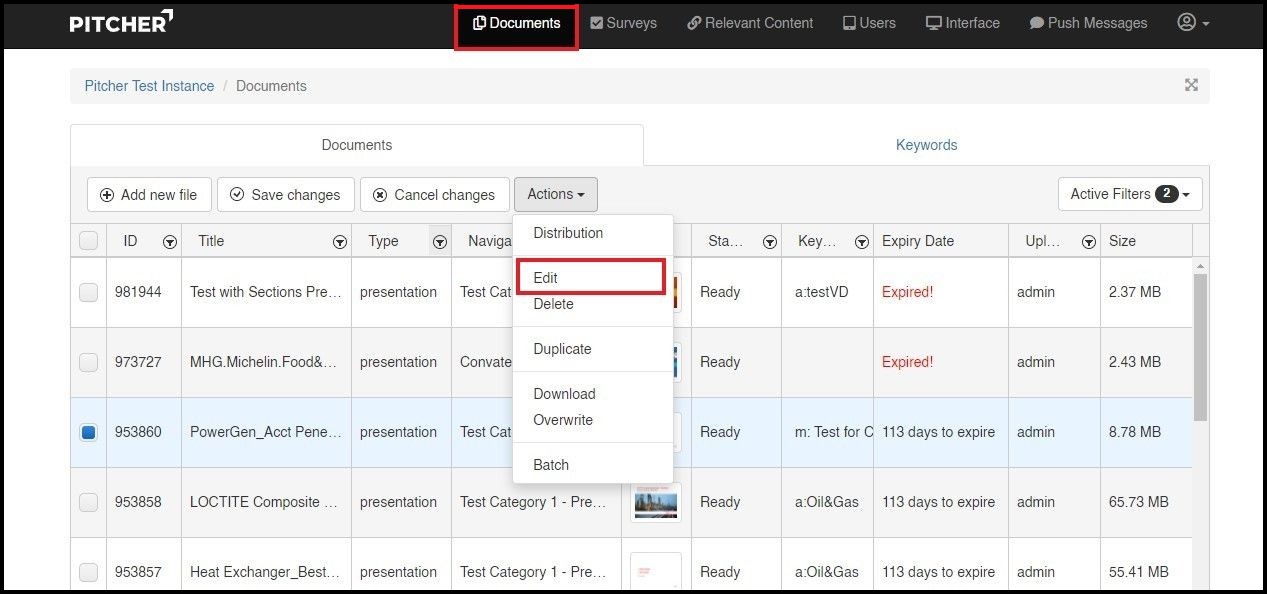Switch to the Keywords tab
Screen dimensions: 1267x594
point(926,145)
